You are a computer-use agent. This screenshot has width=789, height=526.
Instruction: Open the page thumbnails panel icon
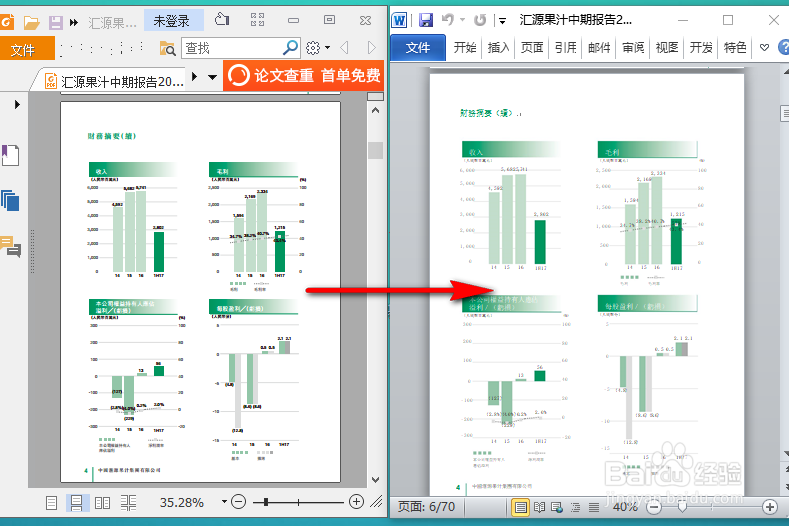coord(10,200)
